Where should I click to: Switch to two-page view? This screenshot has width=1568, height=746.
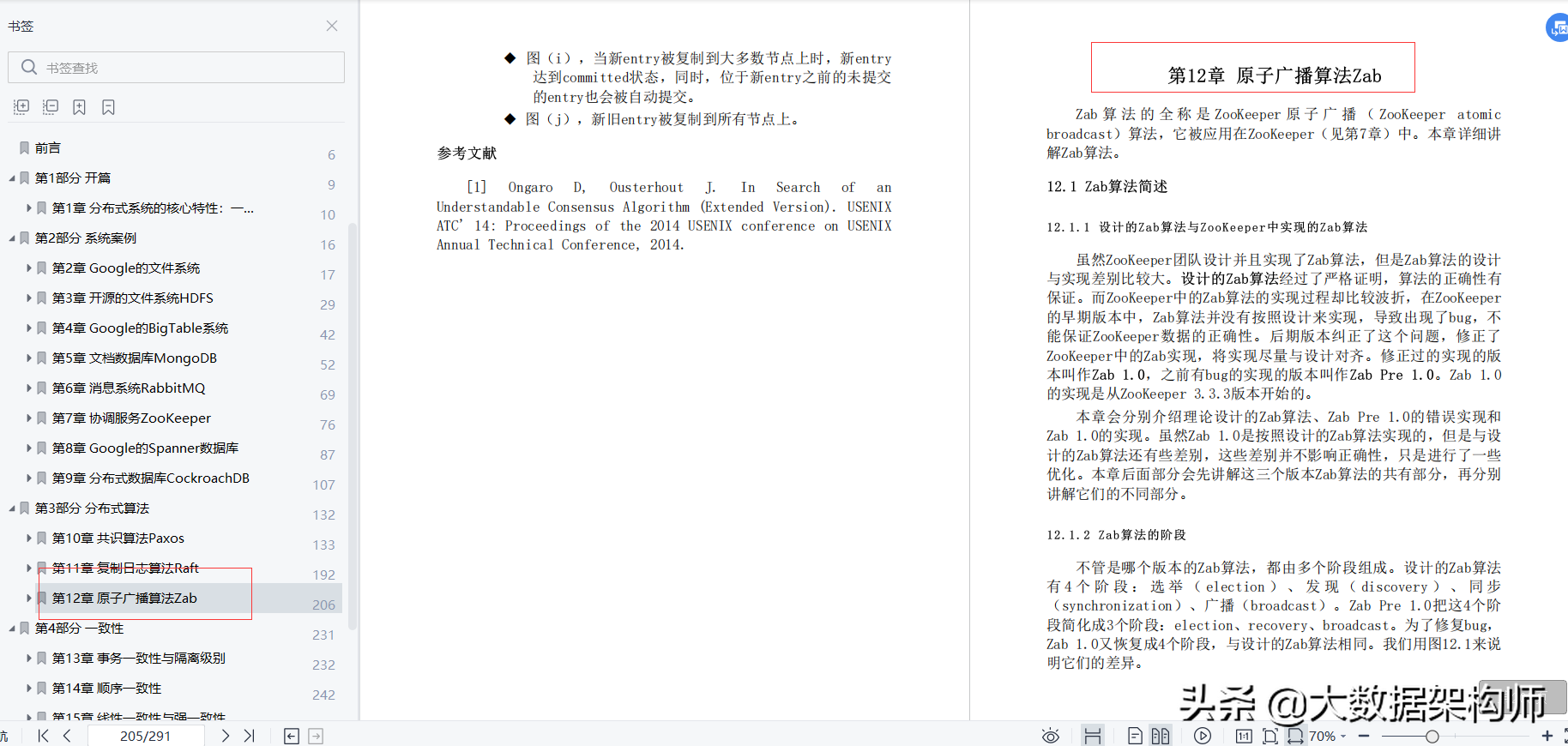tap(1161, 736)
